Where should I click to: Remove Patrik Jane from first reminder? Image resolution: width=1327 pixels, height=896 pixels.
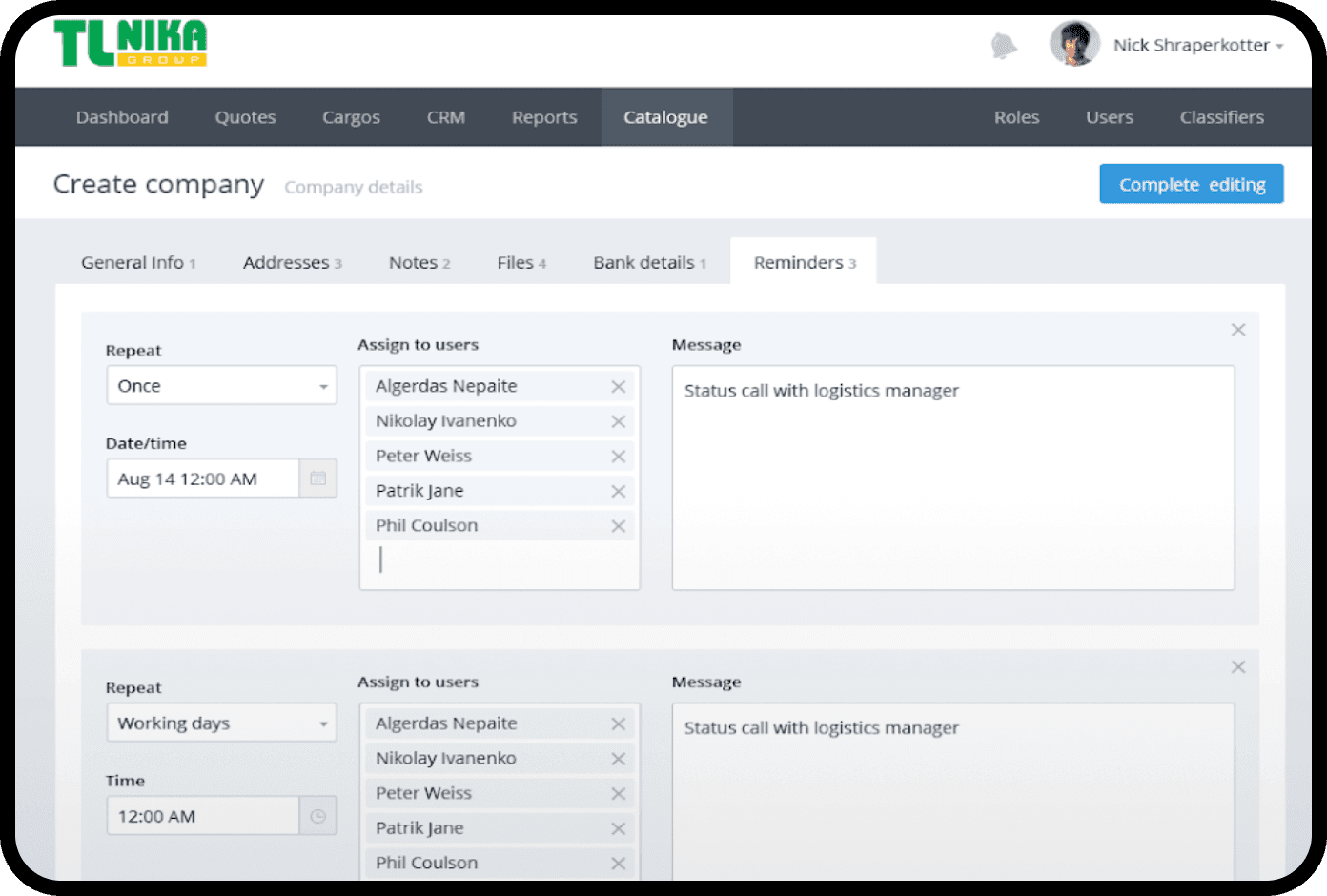[x=618, y=491]
